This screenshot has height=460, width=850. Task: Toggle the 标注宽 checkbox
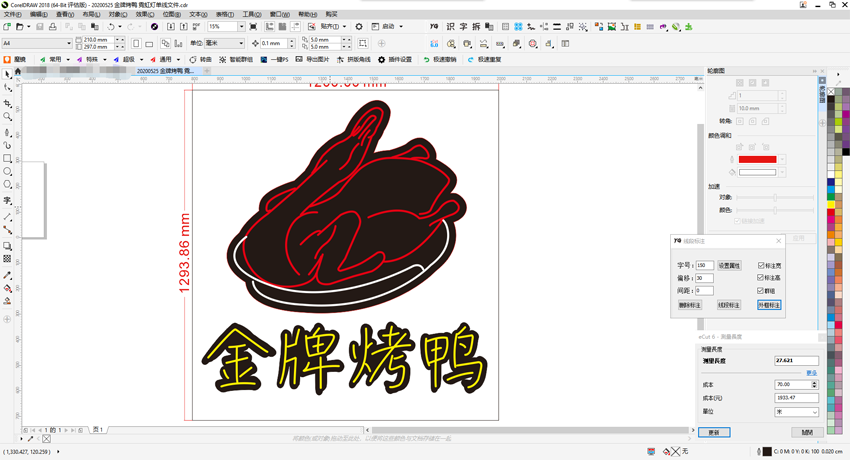(761, 266)
